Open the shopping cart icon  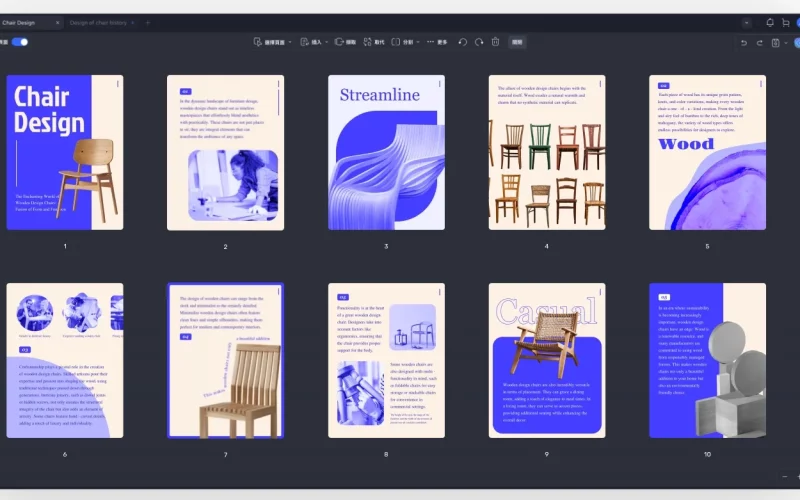click(786, 22)
